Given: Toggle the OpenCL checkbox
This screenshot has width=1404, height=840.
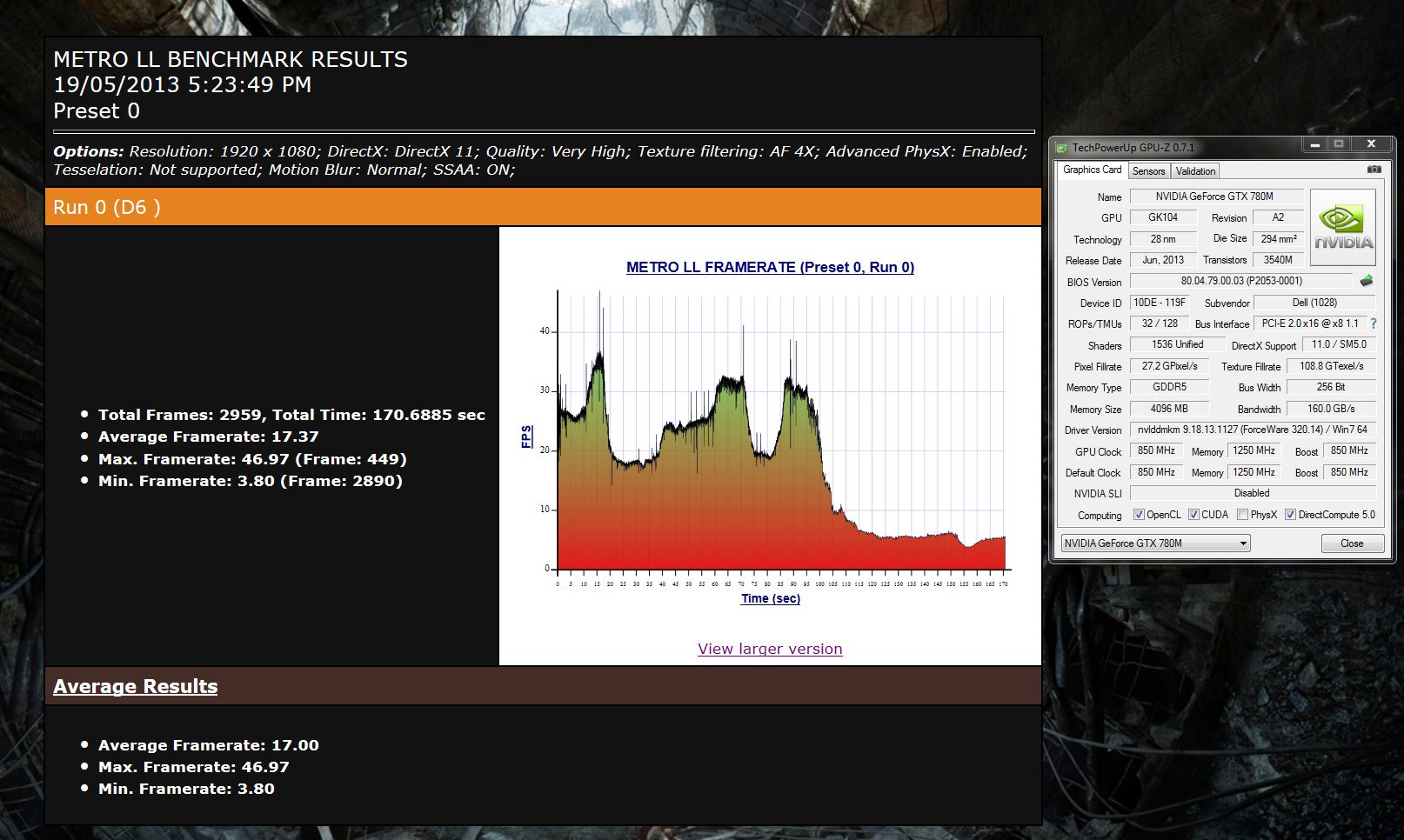Looking at the screenshot, I should (1139, 515).
